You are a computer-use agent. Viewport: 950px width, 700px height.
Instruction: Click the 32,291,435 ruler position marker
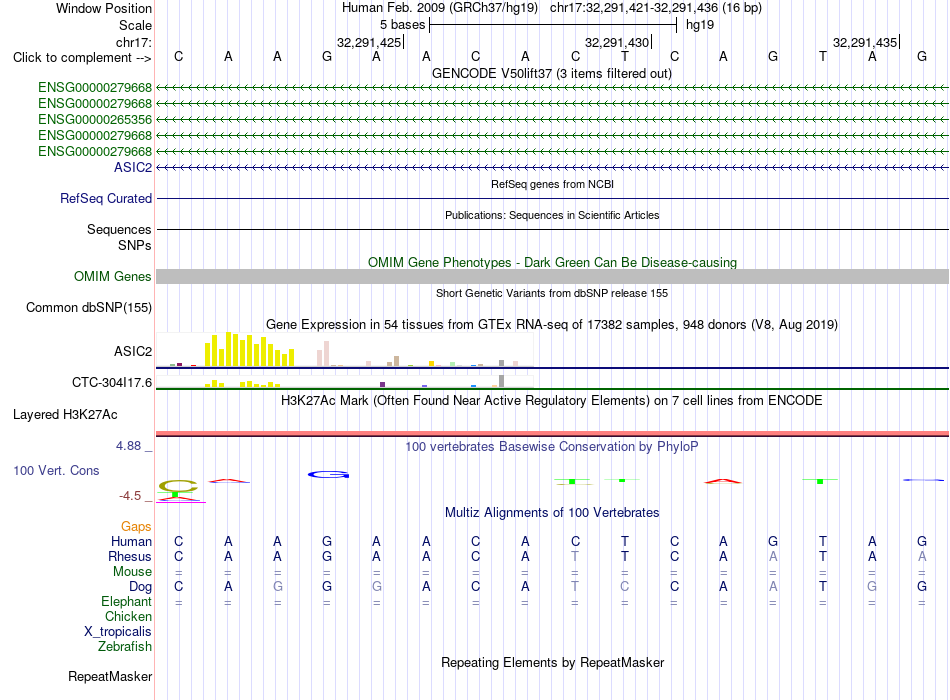[865, 42]
